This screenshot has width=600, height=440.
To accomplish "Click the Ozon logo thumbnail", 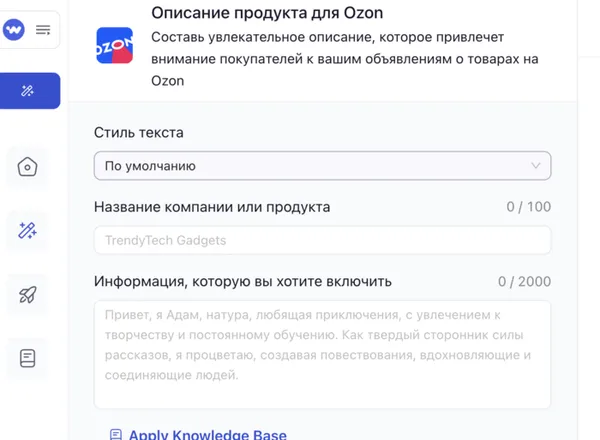I will pyautogui.click(x=114, y=46).
